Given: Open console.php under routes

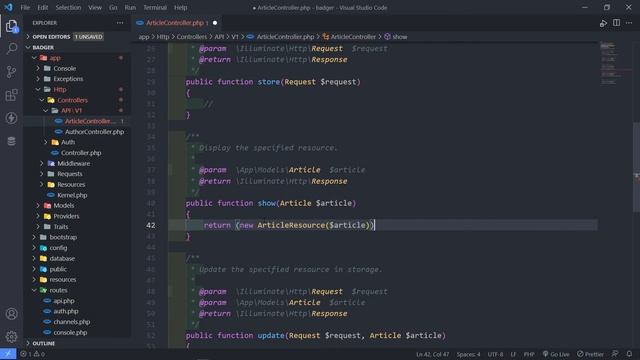Looking at the screenshot, I should tap(78, 332).
